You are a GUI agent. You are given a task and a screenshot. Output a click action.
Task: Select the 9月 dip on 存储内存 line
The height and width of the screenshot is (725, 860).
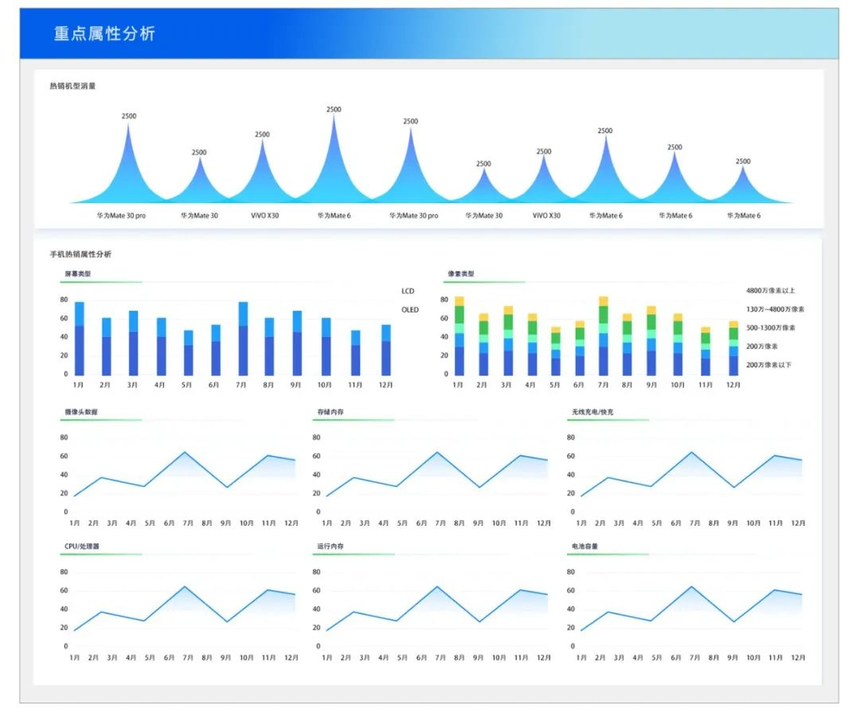click(480, 488)
